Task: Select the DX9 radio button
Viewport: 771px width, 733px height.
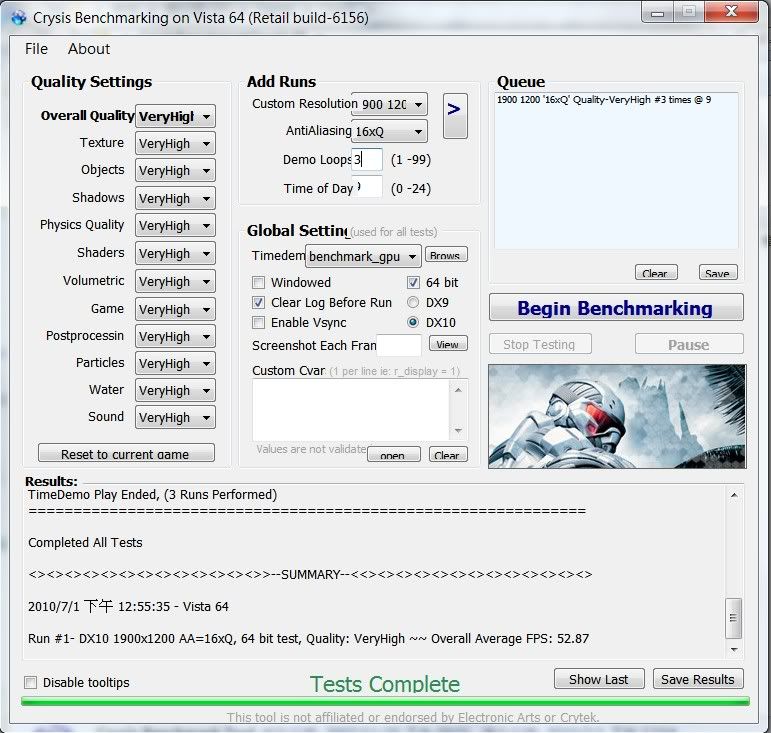Action: click(x=413, y=303)
